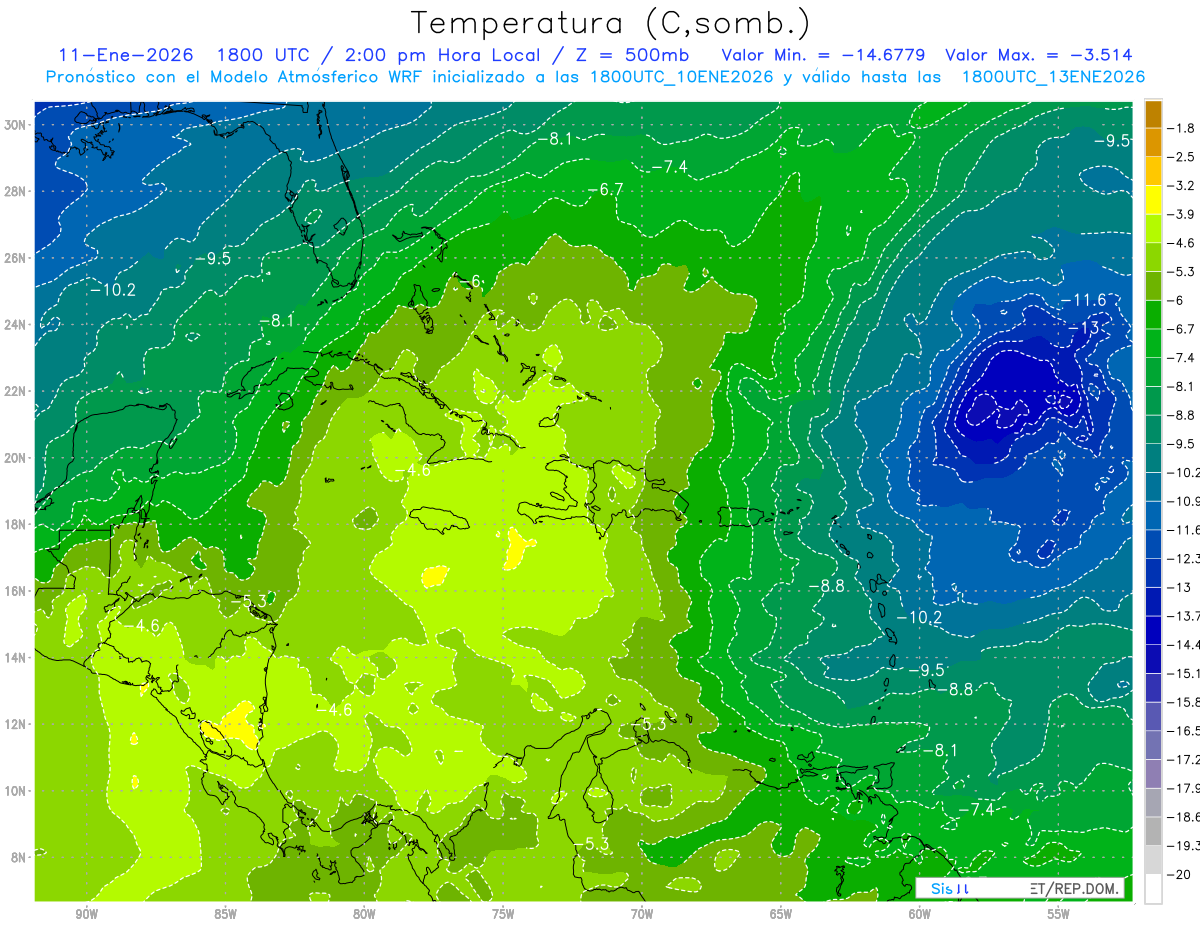The width and height of the screenshot is (1200, 927).
Task: Click 'Valor Min. = -14.6779' in header
Action: tap(823, 56)
